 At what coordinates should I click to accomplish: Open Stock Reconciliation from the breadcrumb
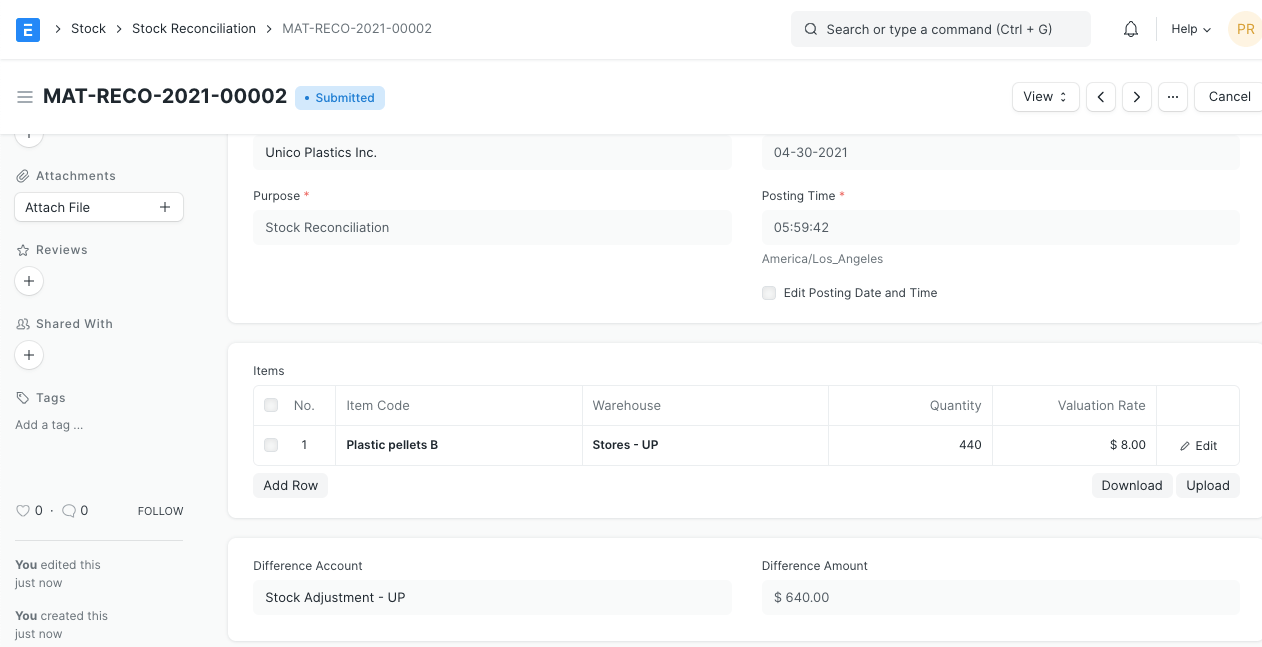194,29
